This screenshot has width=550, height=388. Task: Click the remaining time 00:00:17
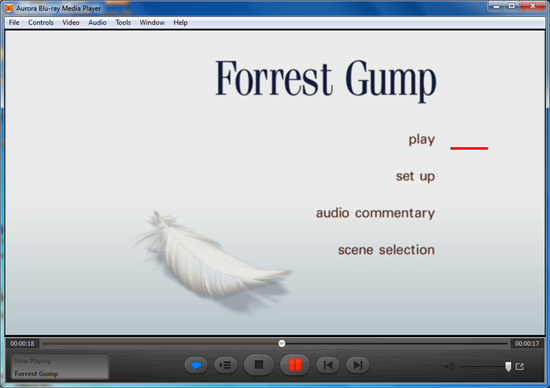click(527, 343)
